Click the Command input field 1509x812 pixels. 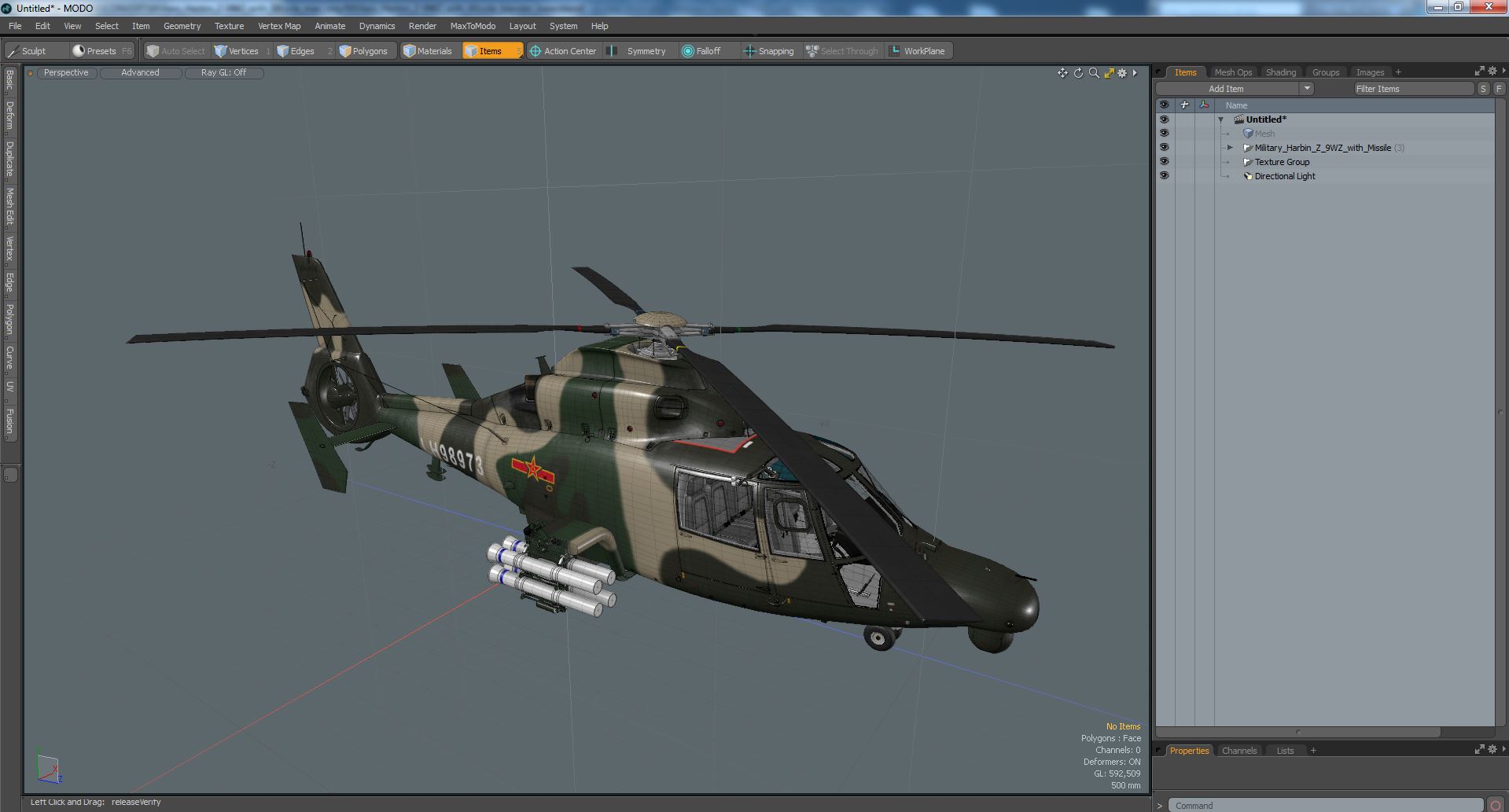click(1326, 806)
